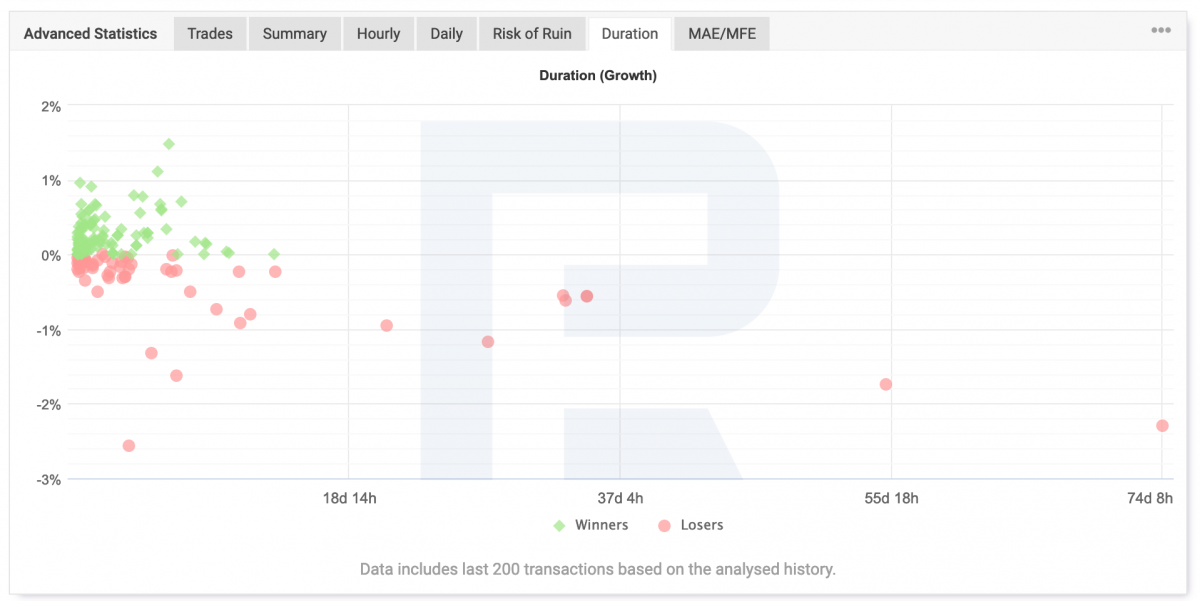Viewport: 1200px width, 601px height.
Task: Toggle the Winners series in legend
Action: click(590, 525)
